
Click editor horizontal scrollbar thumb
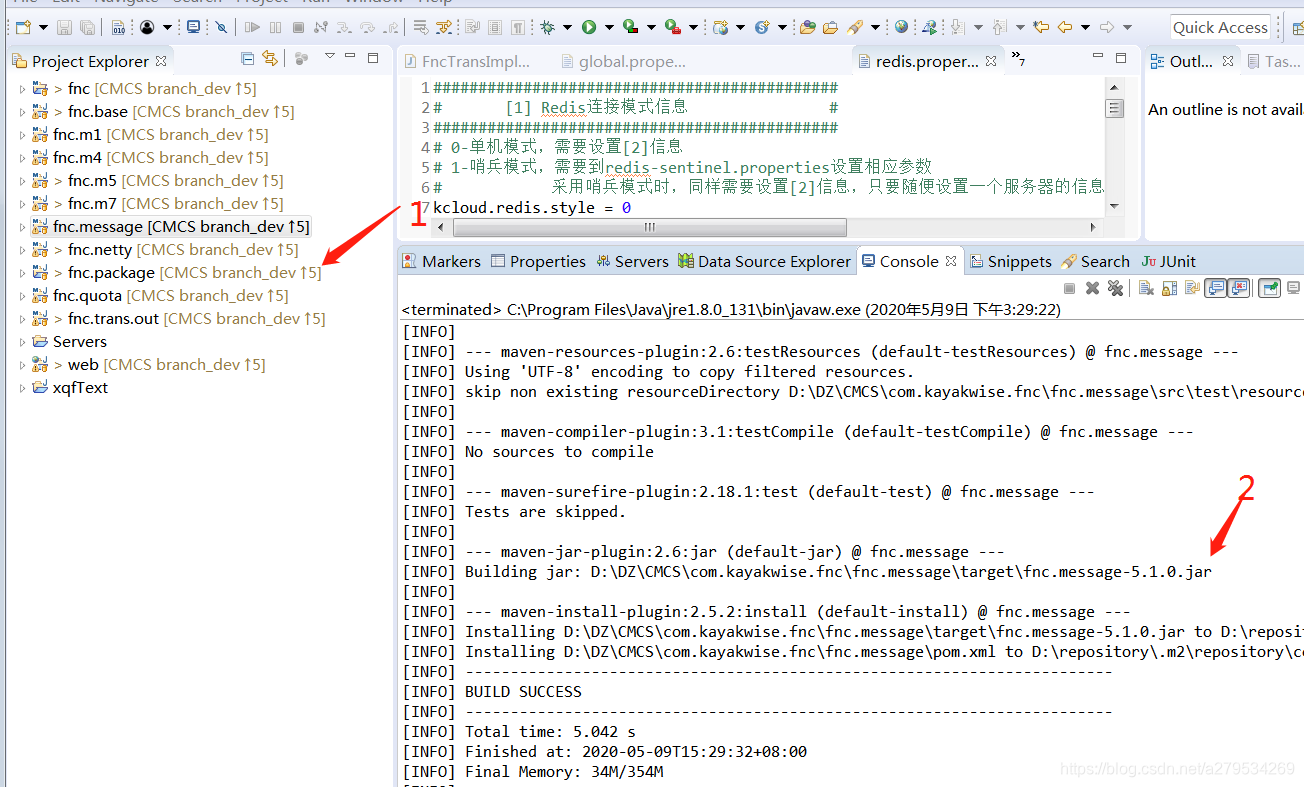(x=650, y=227)
